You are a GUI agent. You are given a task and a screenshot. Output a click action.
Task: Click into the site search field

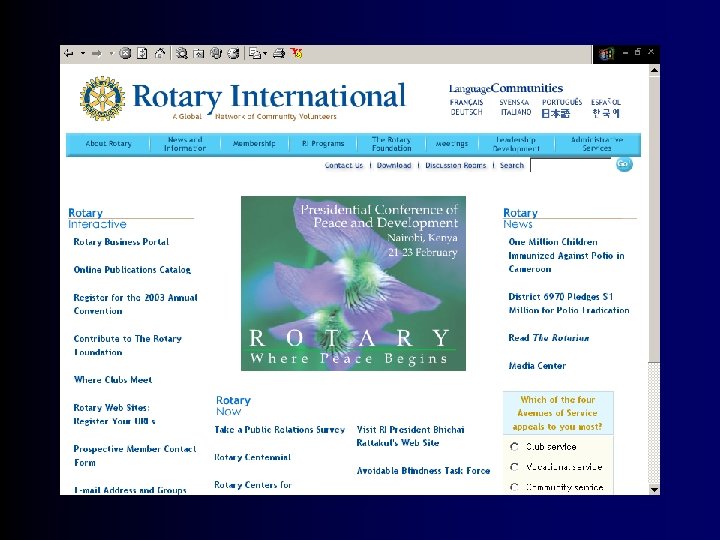point(571,165)
